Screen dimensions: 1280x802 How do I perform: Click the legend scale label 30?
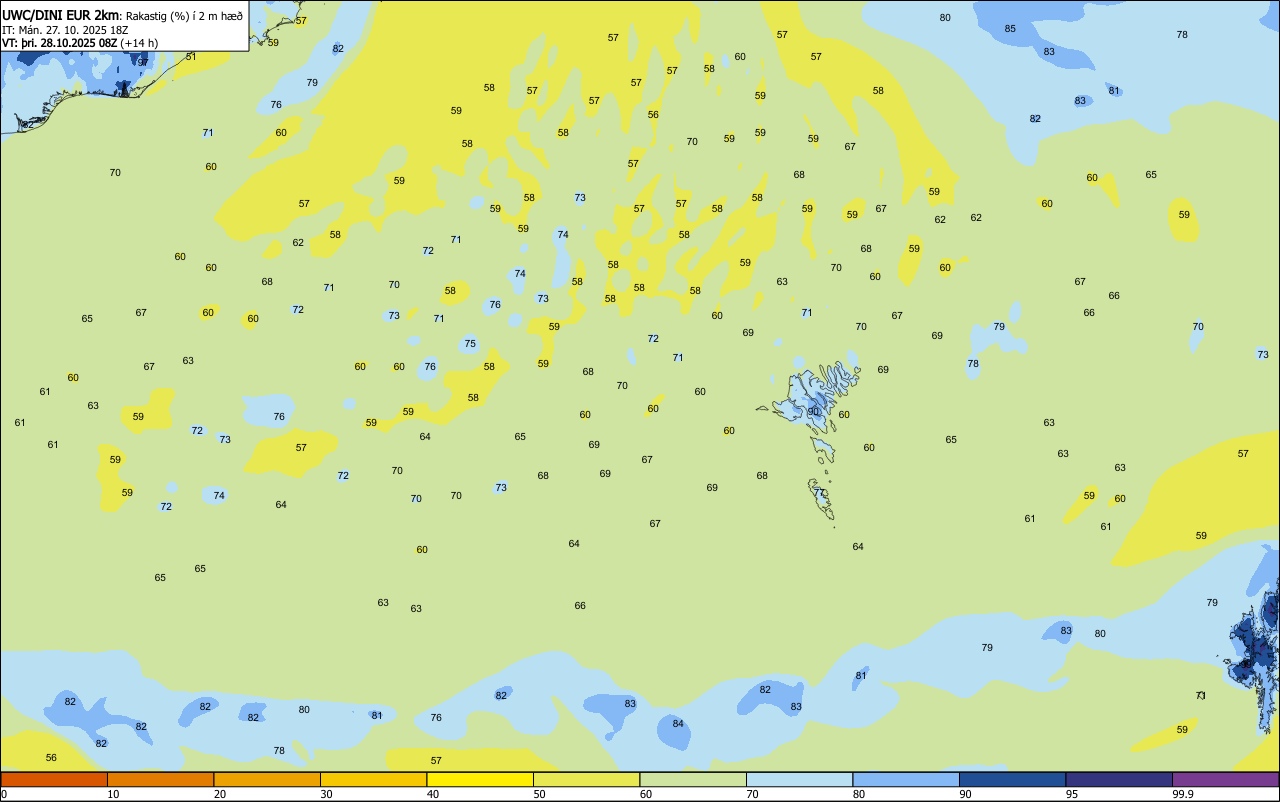click(x=326, y=794)
